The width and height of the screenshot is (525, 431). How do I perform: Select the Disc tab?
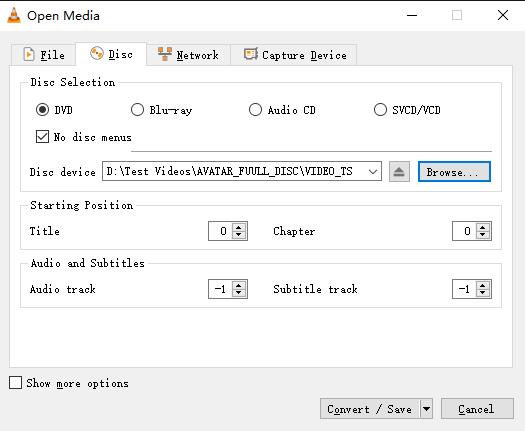(x=111, y=54)
